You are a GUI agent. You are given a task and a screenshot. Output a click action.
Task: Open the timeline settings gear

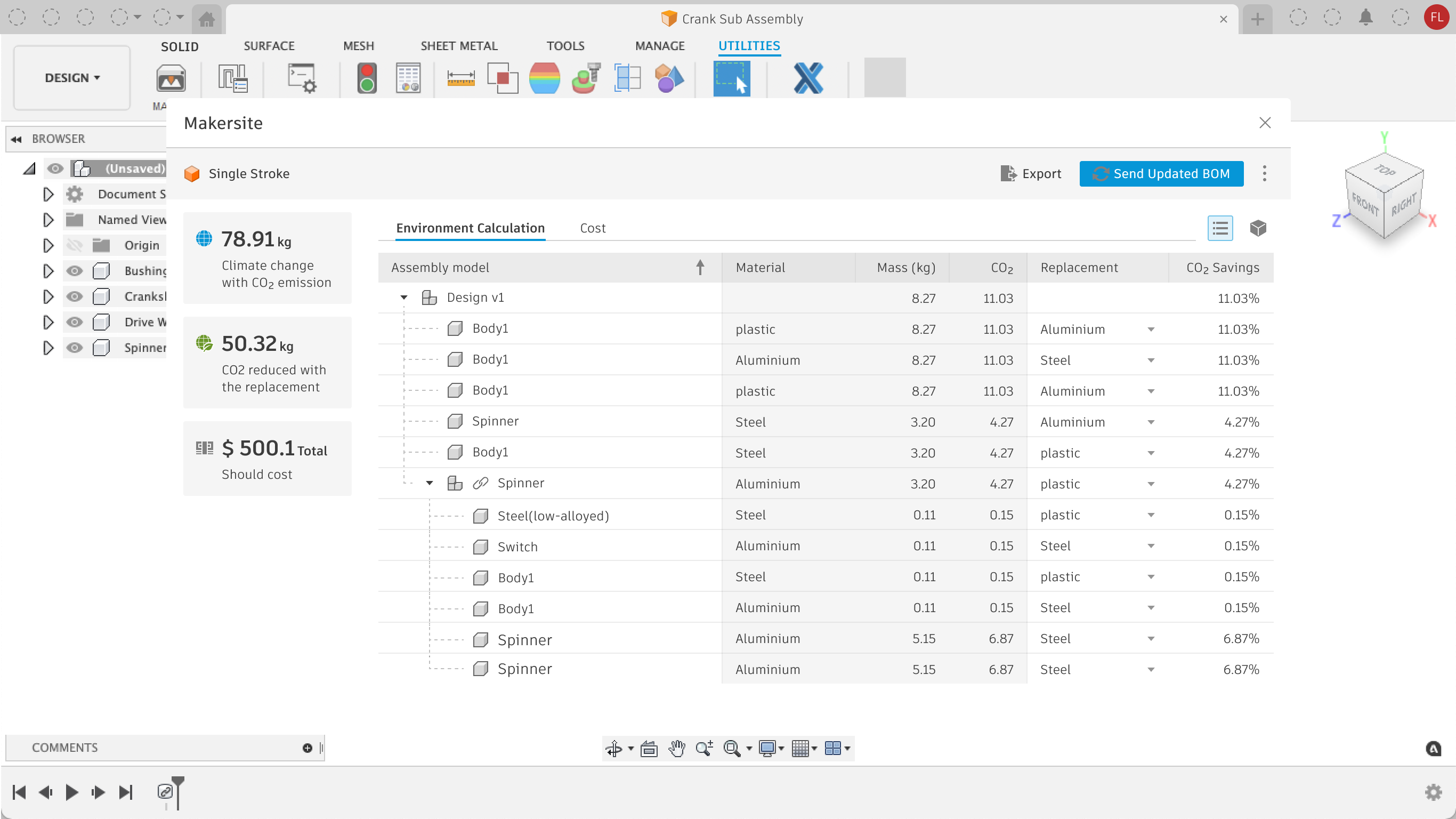pyautogui.click(x=1434, y=792)
